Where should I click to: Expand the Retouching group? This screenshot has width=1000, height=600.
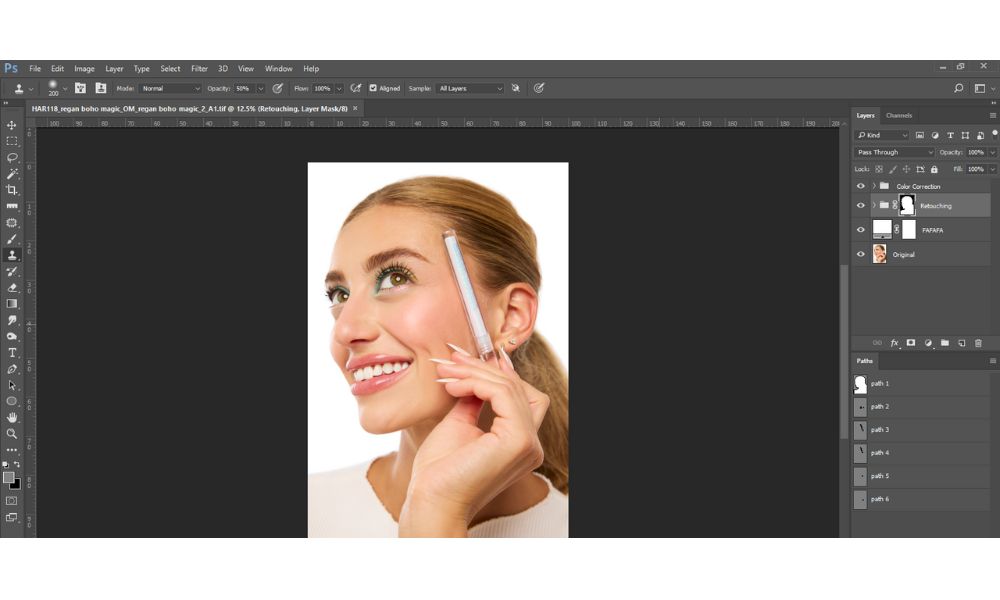coord(874,205)
